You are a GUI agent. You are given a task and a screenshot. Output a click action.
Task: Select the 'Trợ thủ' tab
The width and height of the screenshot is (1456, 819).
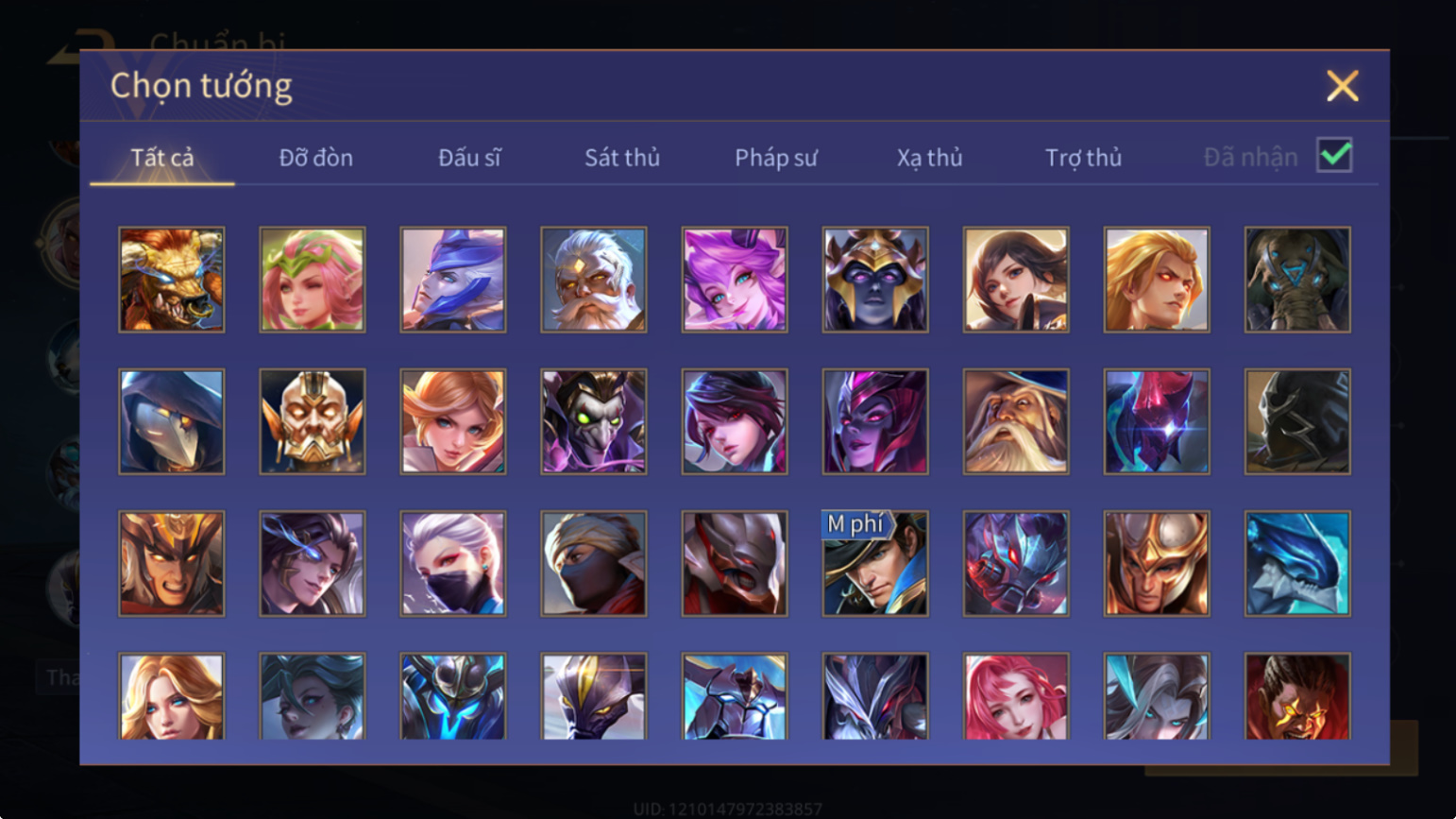click(x=1084, y=158)
